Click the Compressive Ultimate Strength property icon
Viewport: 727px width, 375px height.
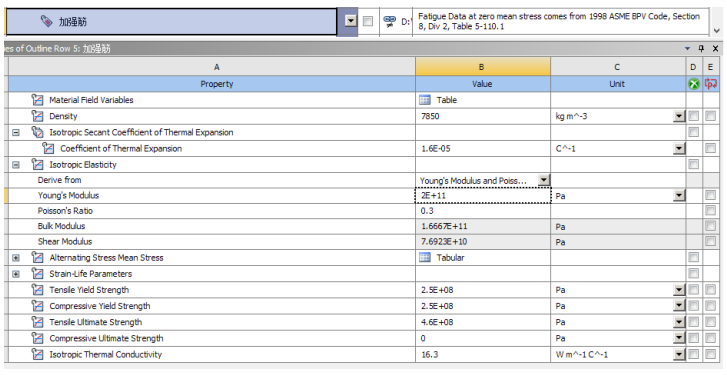(37, 338)
